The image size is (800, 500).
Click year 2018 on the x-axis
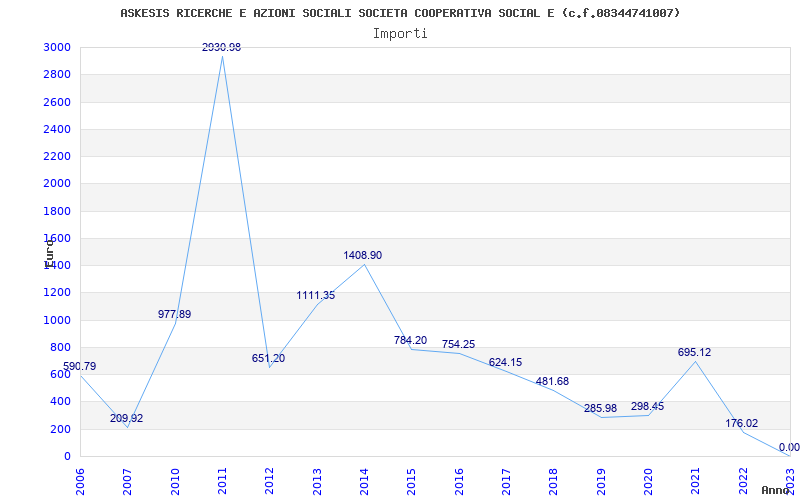[x=553, y=480]
